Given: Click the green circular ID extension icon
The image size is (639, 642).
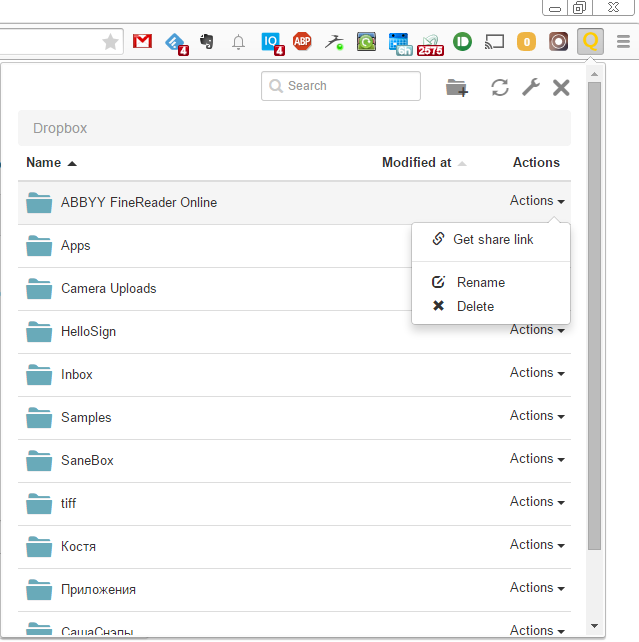Looking at the screenshot, I should point(463,41).
